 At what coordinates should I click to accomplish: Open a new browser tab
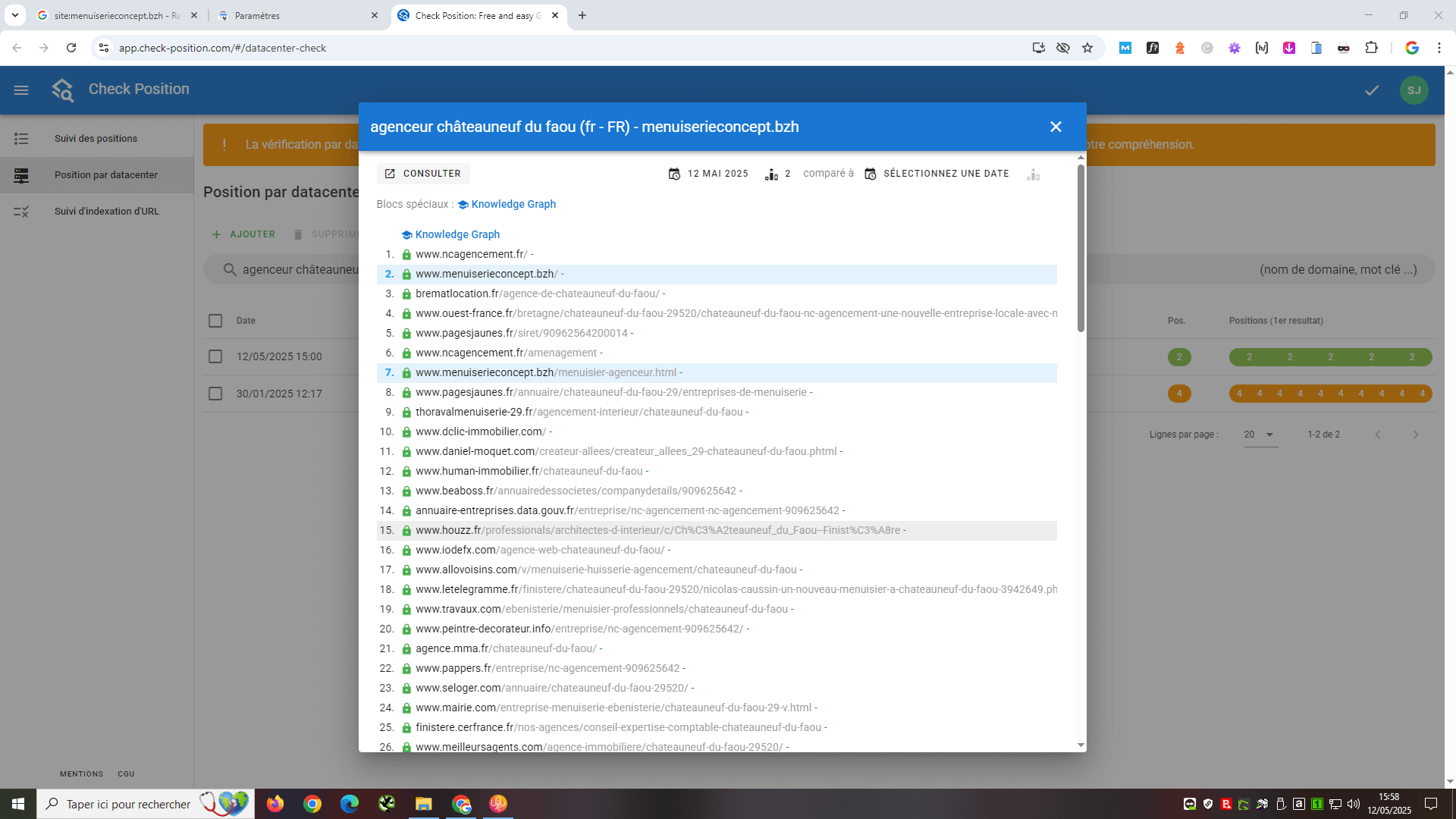click(582, 15)
